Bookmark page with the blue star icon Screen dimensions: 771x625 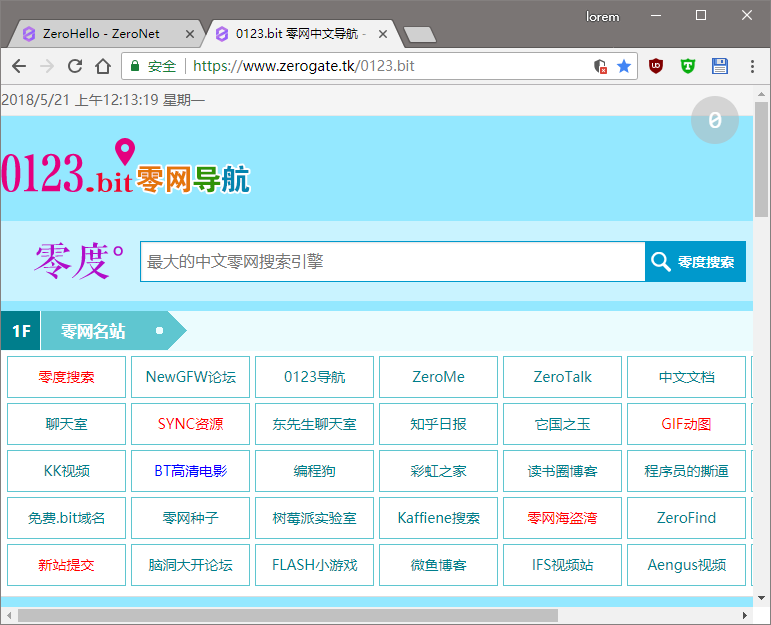(x=624, y=66)
